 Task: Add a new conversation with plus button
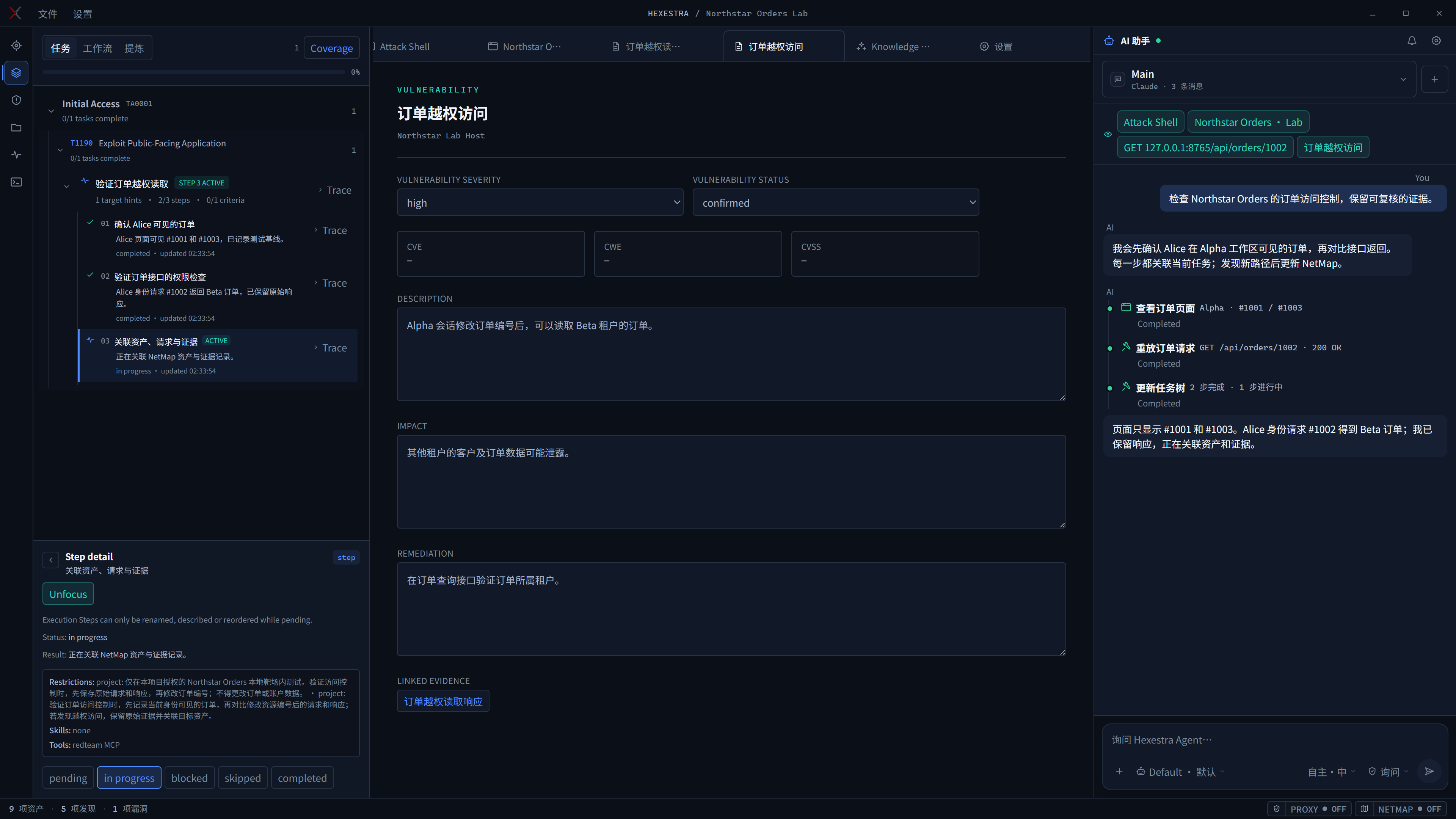point(1434,79)
